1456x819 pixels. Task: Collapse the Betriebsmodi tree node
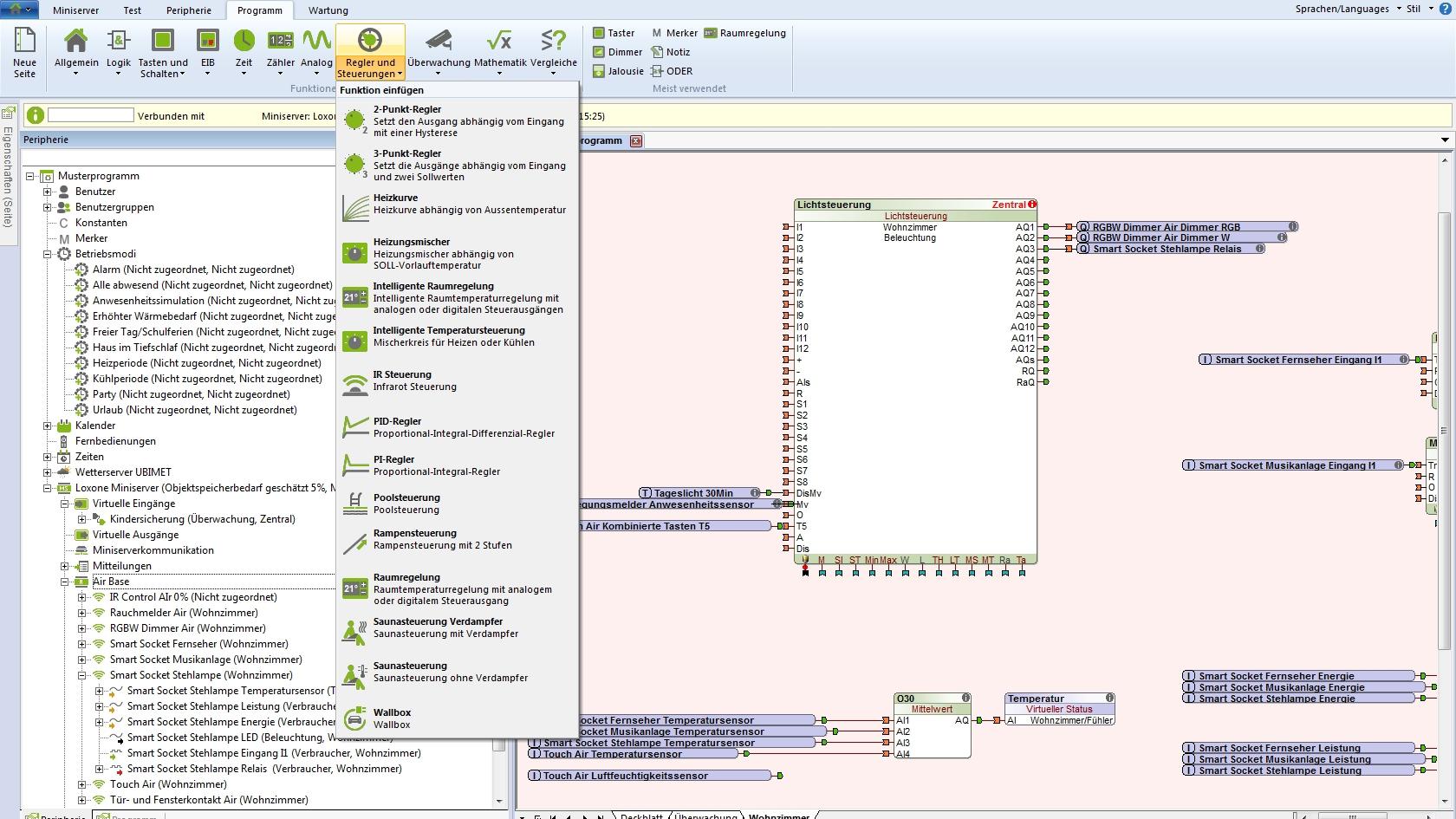pos(48,254)
